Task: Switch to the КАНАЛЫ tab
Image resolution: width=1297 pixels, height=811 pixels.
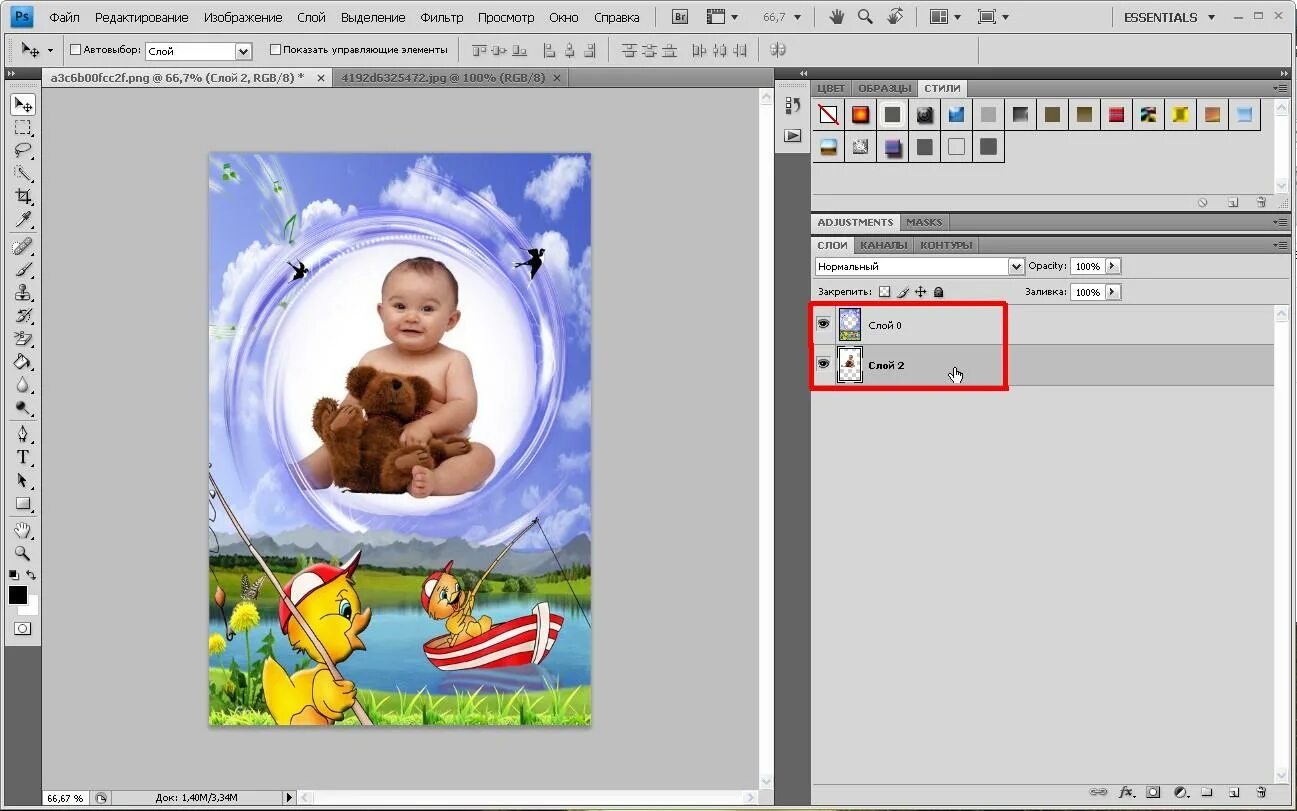Action: coord(884,245)
